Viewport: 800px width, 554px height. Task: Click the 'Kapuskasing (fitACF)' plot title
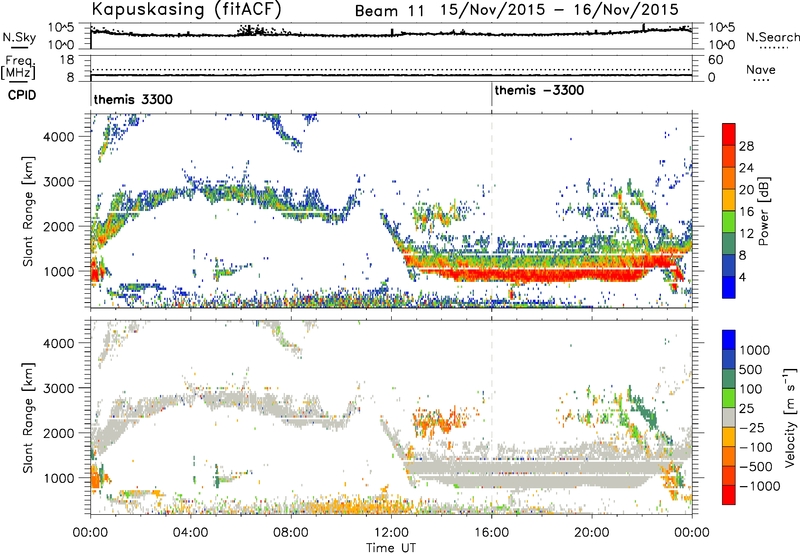[x=186, y=9]
